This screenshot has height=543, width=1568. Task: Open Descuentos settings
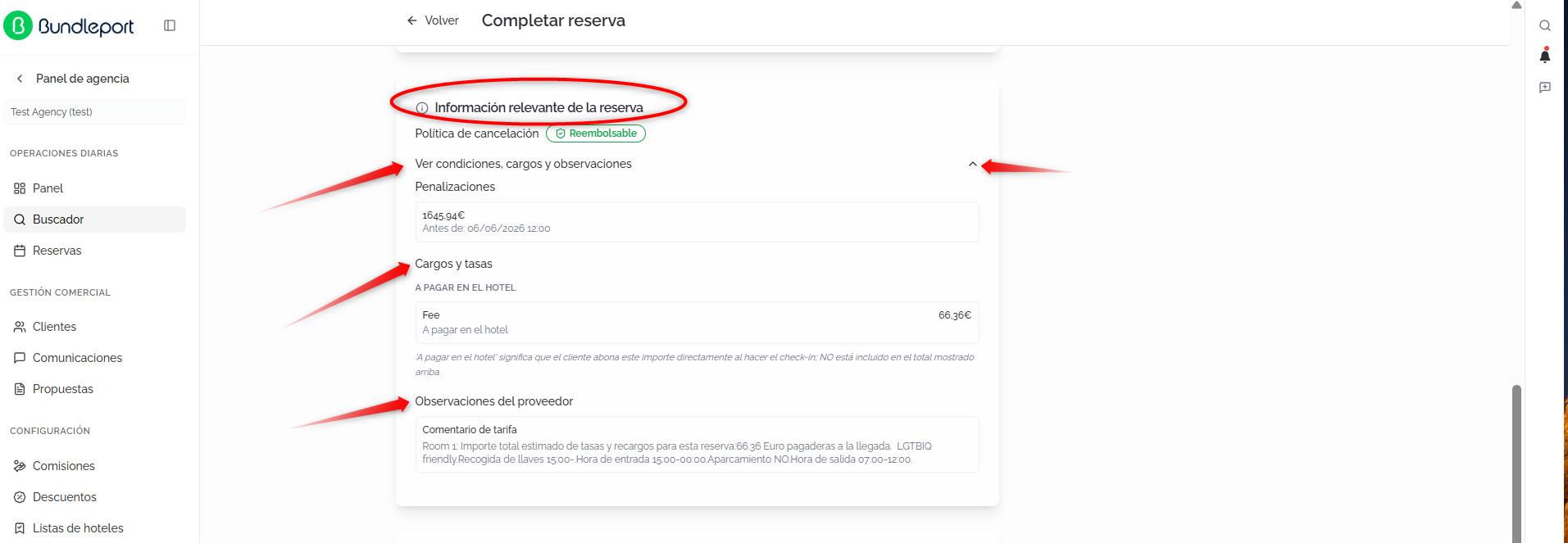click(x=95, y=497)
